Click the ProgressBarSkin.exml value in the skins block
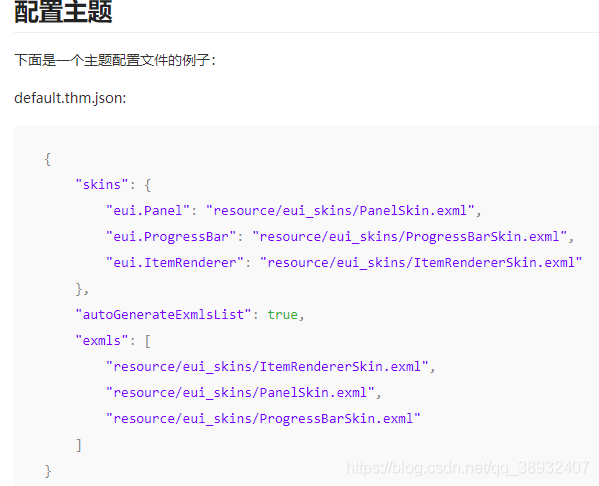The image size is (599, 486). pyautogui.click(x=410, y=237)
